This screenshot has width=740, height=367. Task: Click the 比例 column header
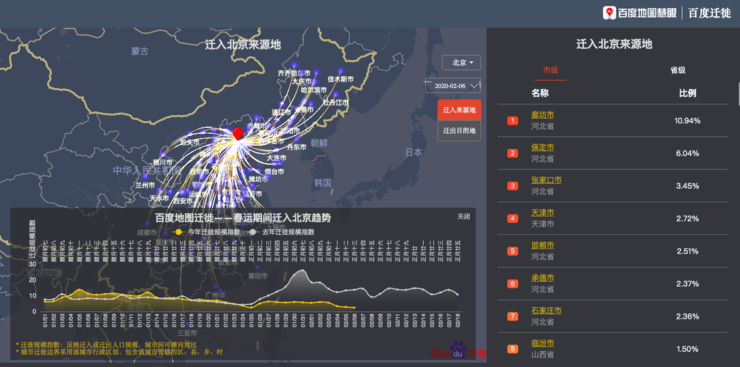tap(688, 93)
